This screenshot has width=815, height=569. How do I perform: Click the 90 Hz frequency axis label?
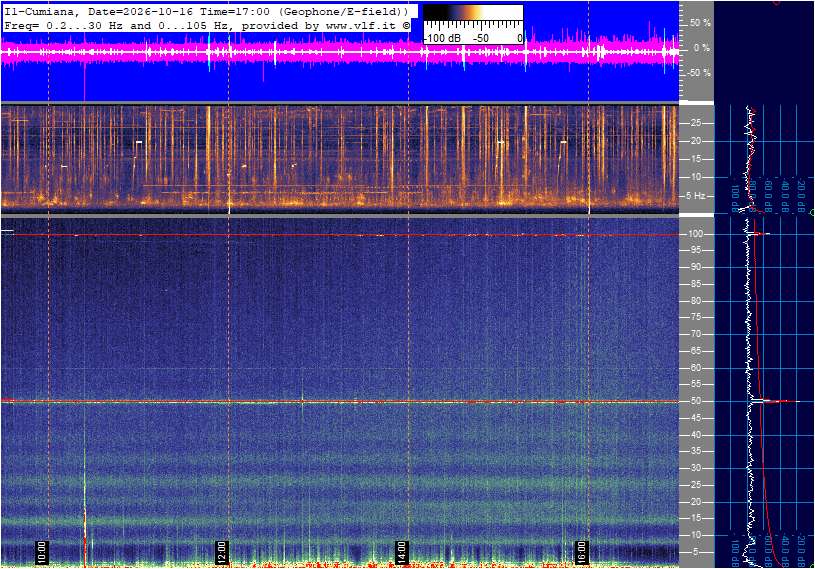click(x=695, y=267)
